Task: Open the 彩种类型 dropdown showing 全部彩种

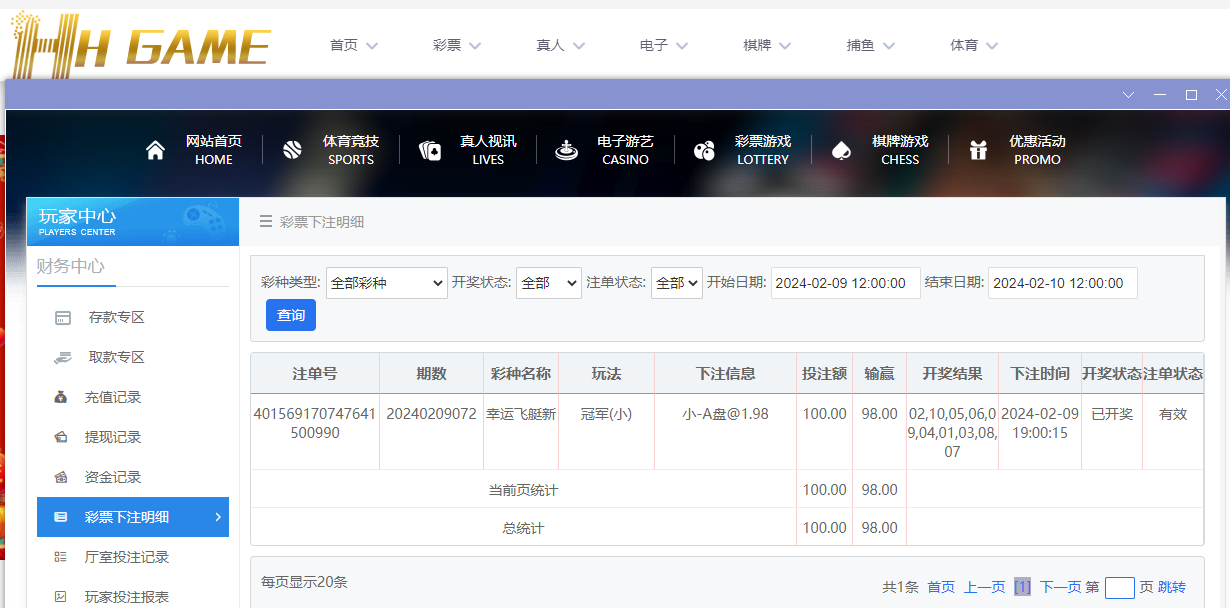Action: click(x=386, y=283)
